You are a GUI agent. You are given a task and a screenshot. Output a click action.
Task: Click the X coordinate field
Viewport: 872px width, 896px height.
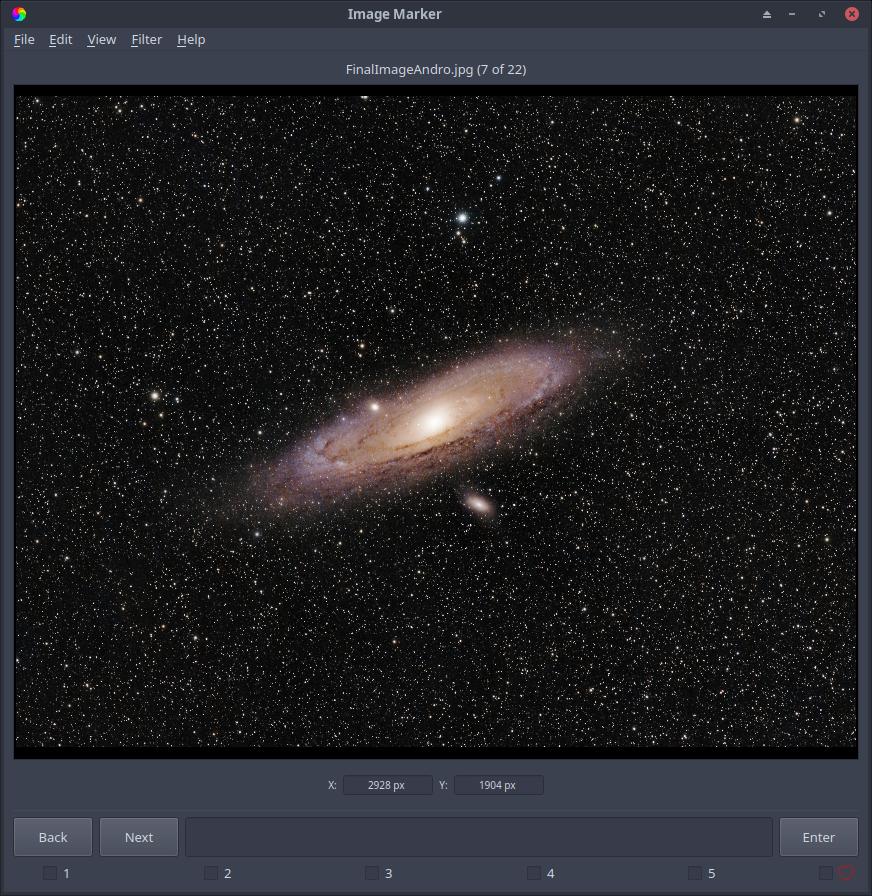click(387, 785)
